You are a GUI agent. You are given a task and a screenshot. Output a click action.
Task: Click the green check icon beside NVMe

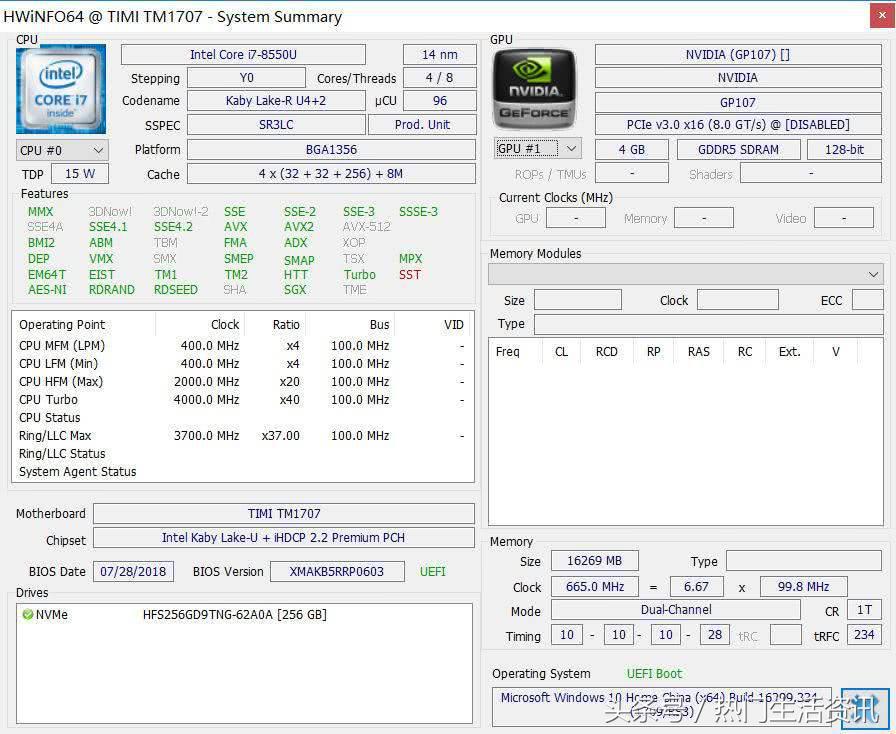click(x=27, y=615)
